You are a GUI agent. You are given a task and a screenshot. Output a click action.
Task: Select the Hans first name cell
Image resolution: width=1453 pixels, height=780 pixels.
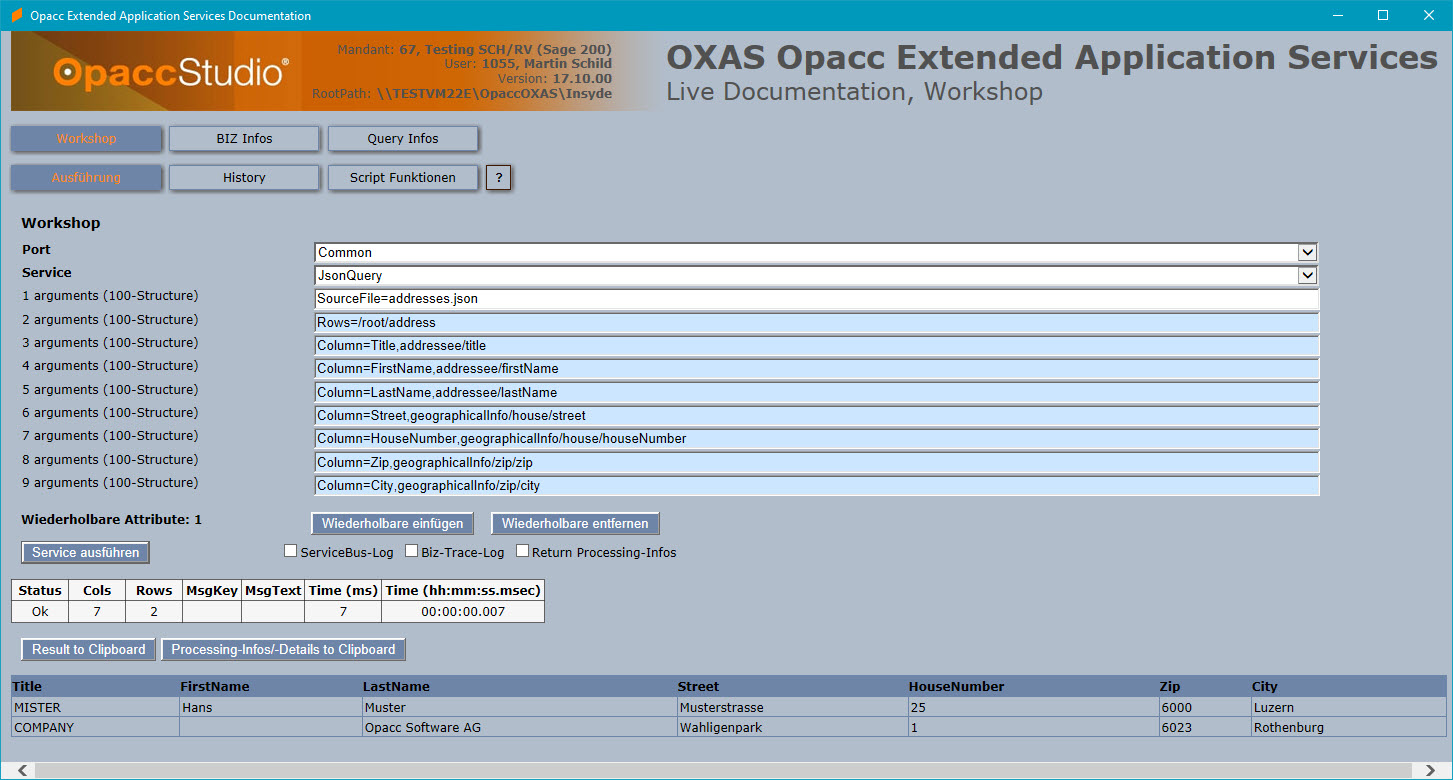coord(270,707)
